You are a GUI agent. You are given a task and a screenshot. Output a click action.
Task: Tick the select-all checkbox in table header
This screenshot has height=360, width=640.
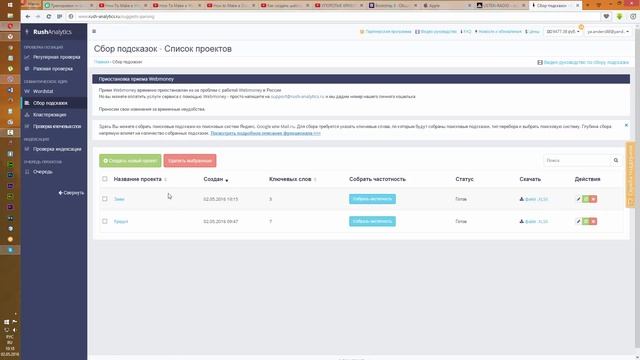105,179
